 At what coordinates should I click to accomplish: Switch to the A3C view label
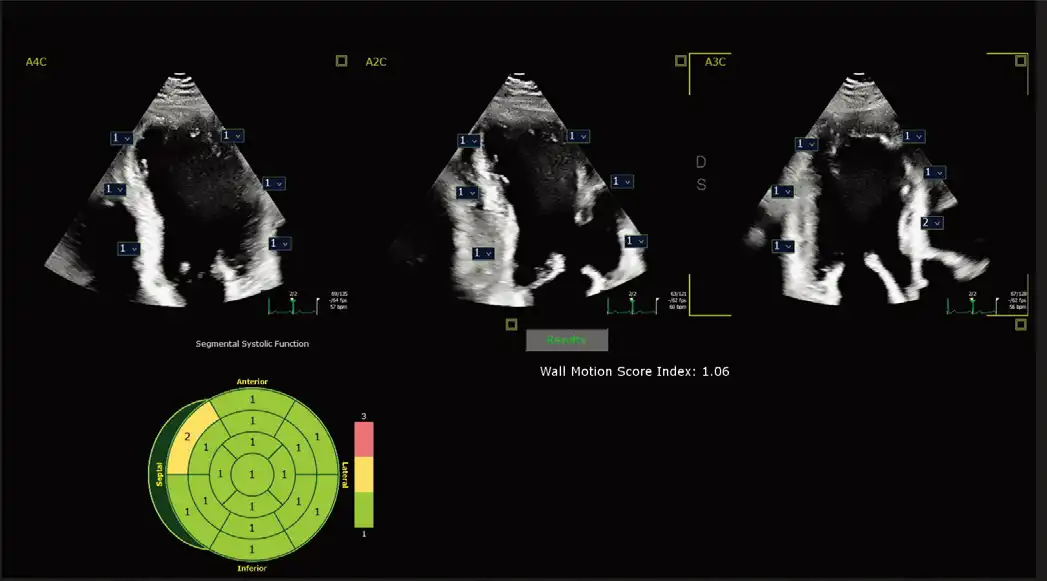(715, 62)
